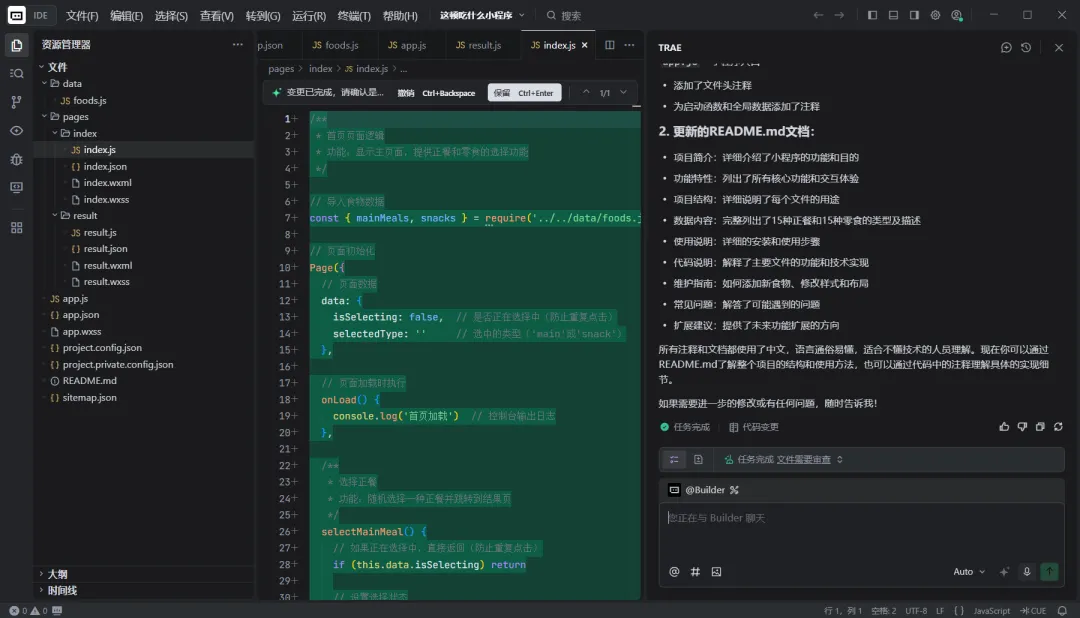This screenshot has height=618, width=1080.
Task: Open chat history in TRAE panel
Action: click(x=1026, y=48)
